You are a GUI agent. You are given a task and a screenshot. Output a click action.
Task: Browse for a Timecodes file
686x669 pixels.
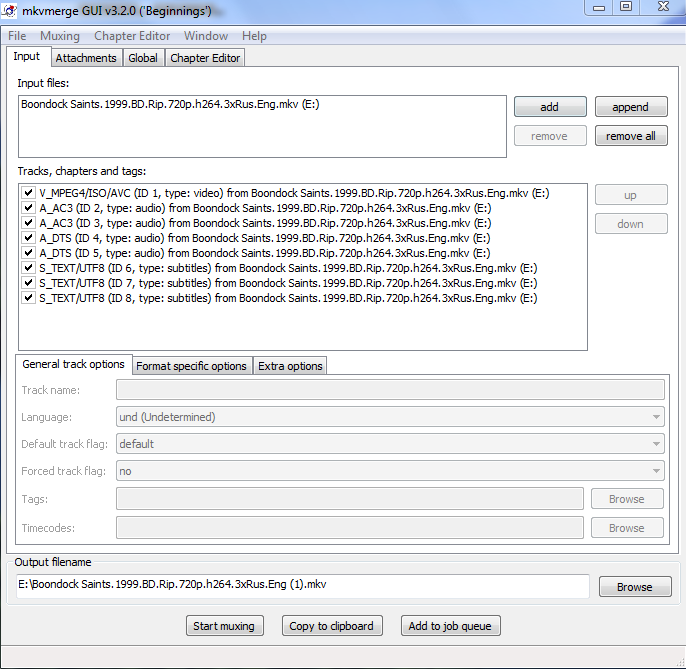point(627,528)
